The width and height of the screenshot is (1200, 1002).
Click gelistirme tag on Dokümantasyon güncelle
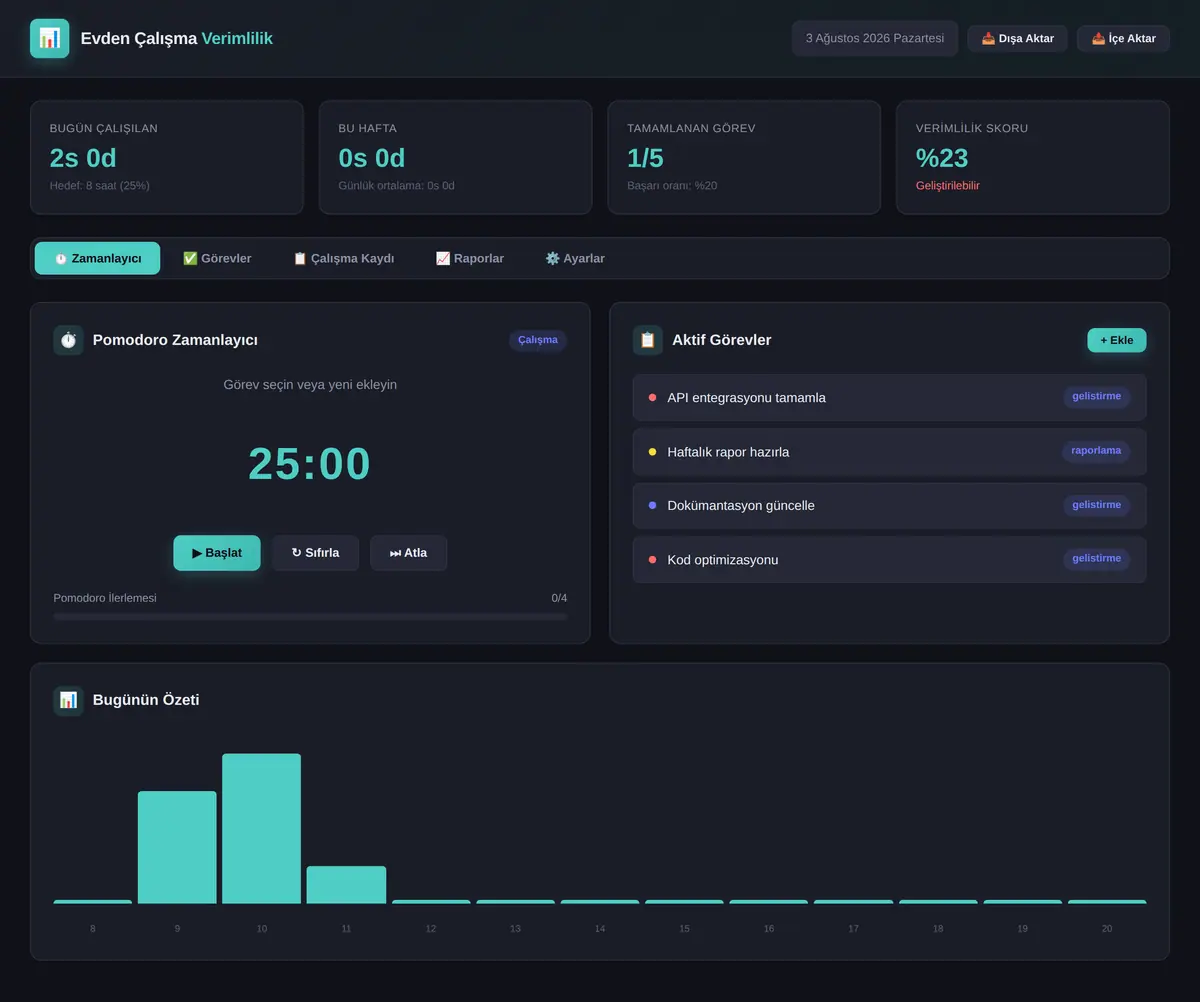[x=1096, y=505]
